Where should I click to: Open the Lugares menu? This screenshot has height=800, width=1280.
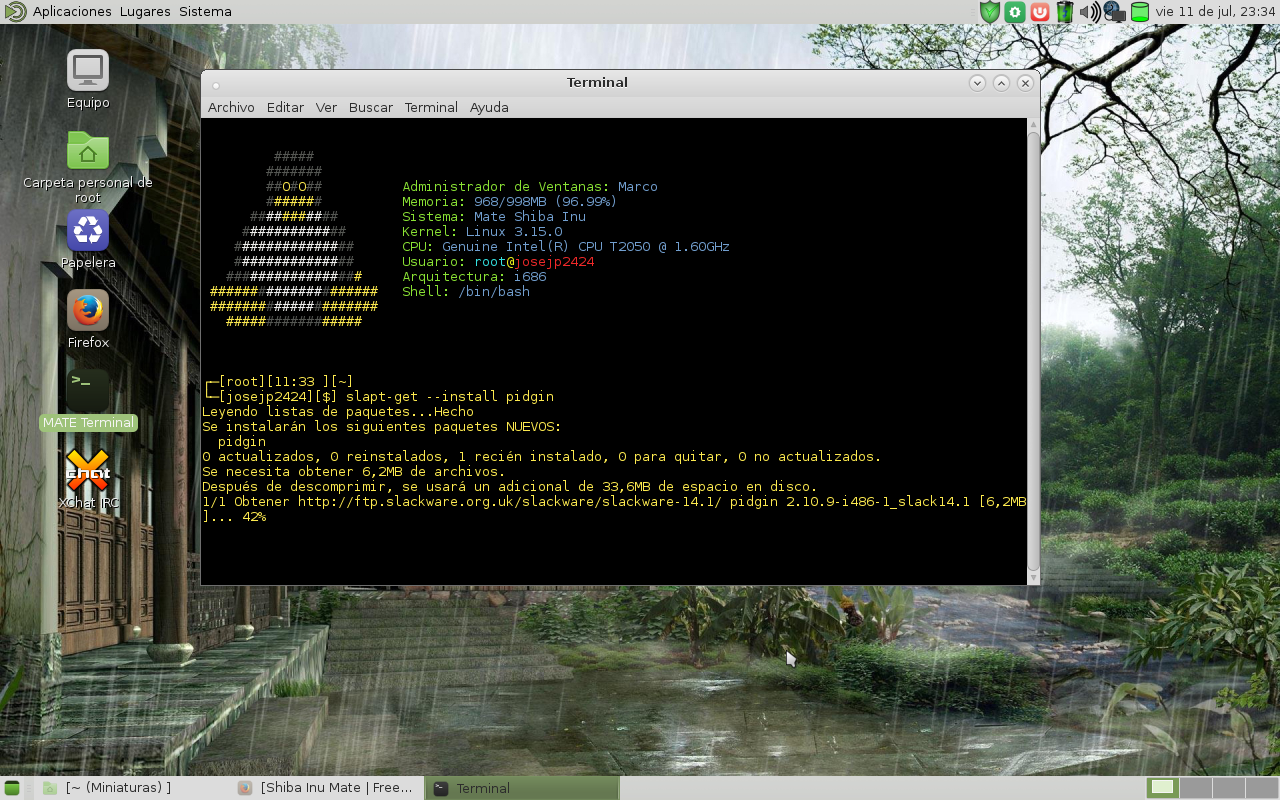(x=145, y=12)
